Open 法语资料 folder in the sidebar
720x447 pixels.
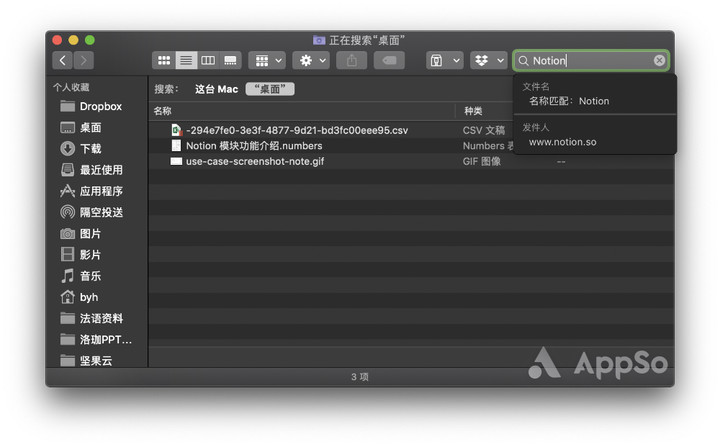tap(92, 318)
